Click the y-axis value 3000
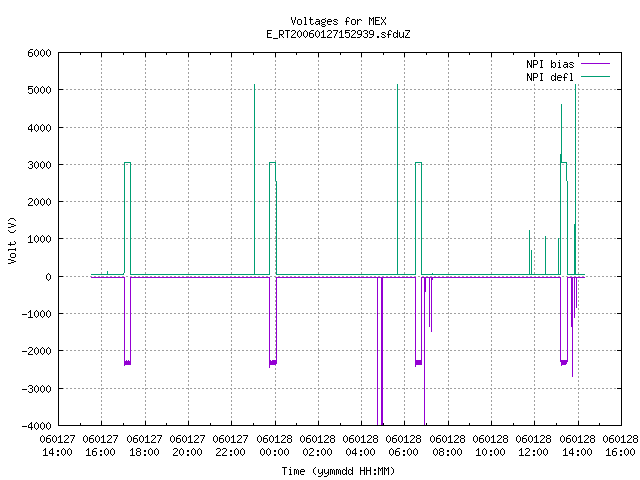This screenshot has width=640, height=480. pos(40,165)
